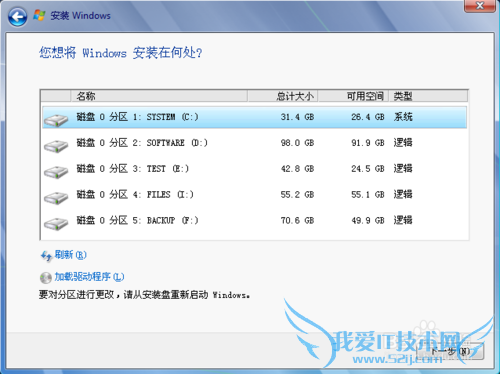Sort by the 名称 column header
Viewport: 500px width, 374px height.
point(159,96)
